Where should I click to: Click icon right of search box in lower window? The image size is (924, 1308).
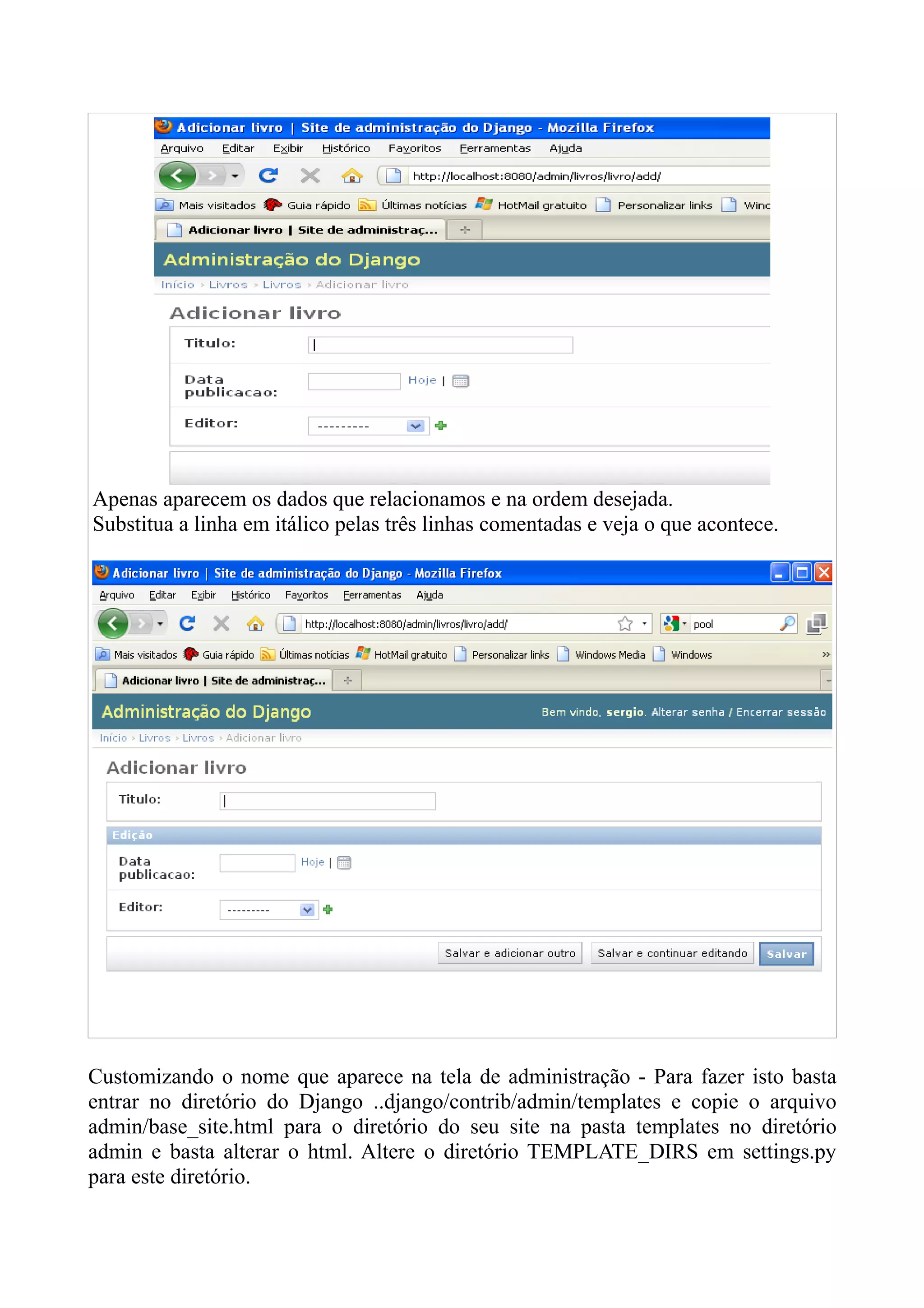click(x=817, y=624)
